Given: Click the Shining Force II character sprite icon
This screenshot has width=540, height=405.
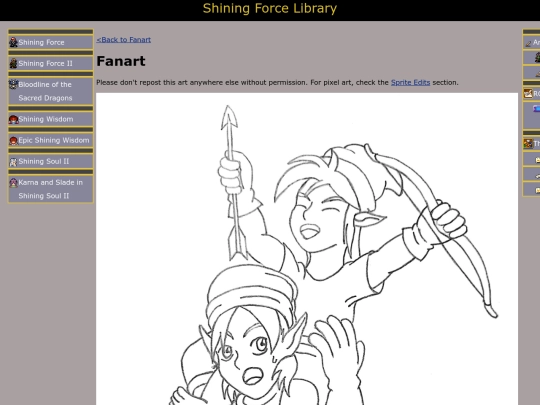Looking at the screenshot, I should pos(13,63).
